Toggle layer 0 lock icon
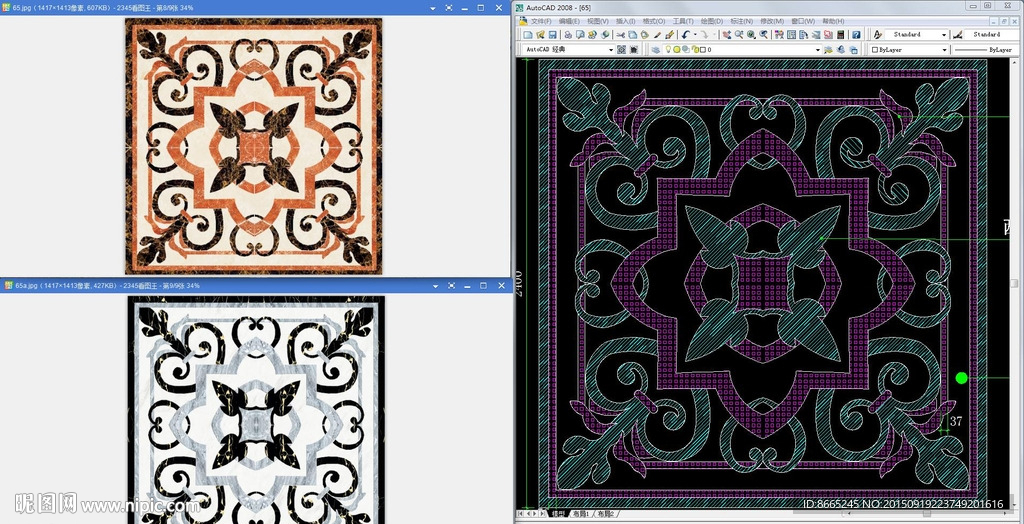 pyautogui.click(x=696, y=50)
